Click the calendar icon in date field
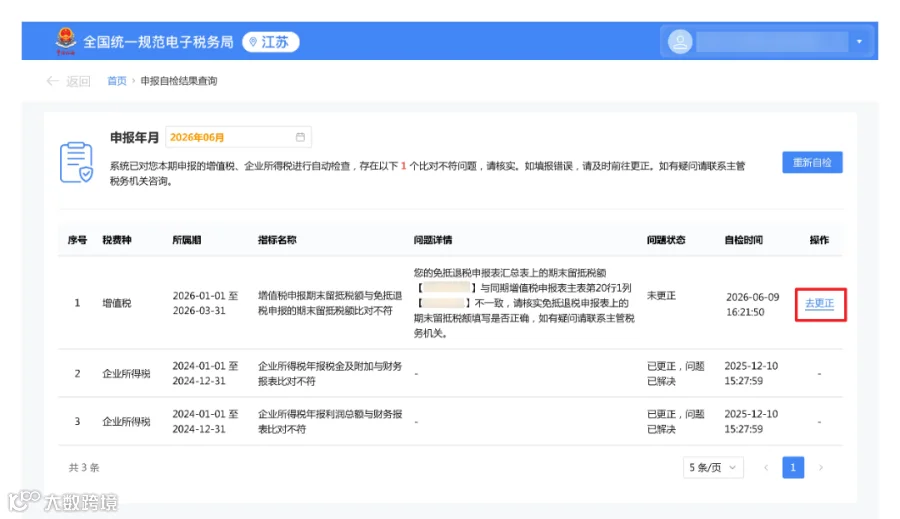Image resolution: width=900 pixels, height=519 pixels. [x=300, y=137]
